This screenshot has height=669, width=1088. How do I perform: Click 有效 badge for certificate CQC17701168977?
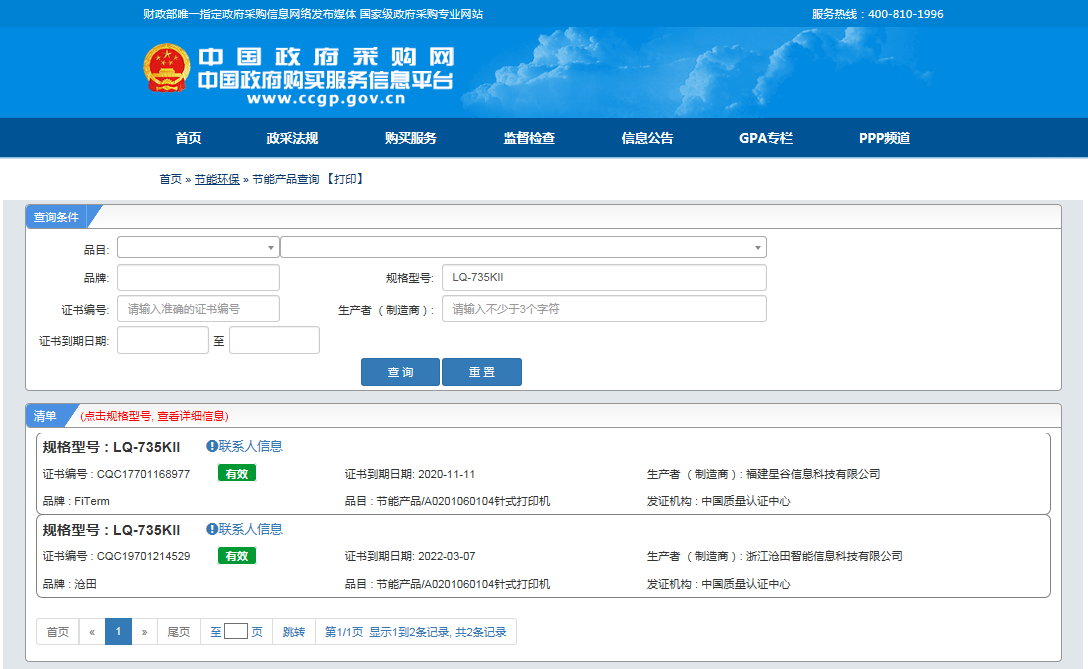[x=237, y=473]
